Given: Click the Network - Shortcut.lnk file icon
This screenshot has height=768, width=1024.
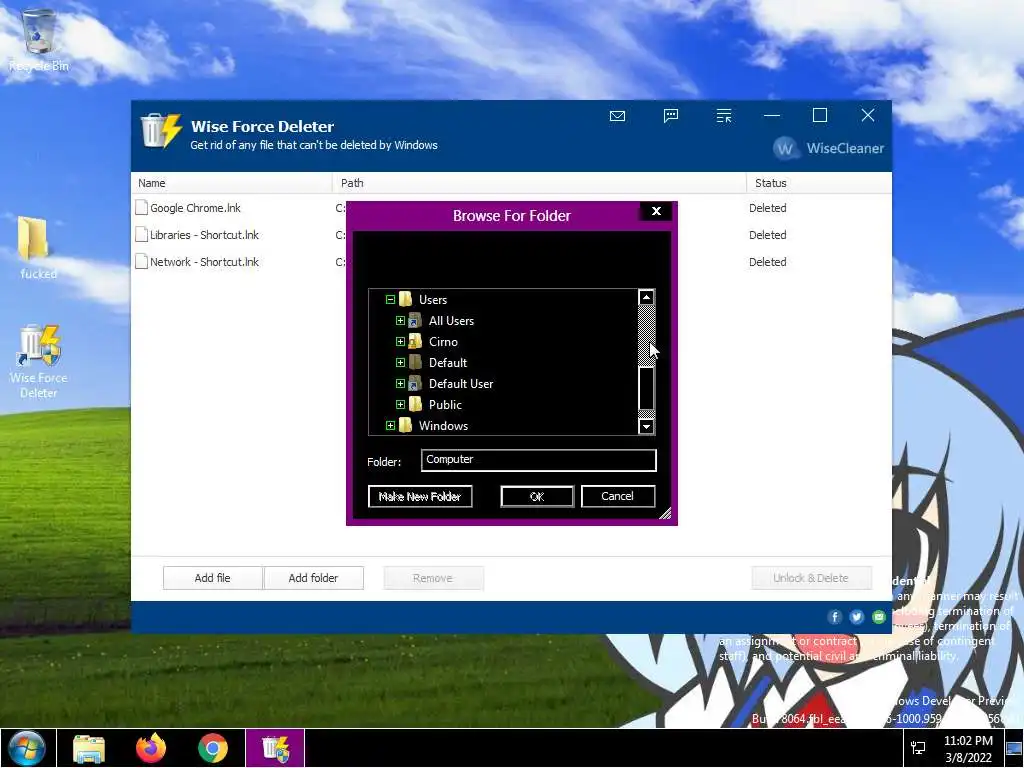Looking at the screenshot, I should [x=141, y=262].
